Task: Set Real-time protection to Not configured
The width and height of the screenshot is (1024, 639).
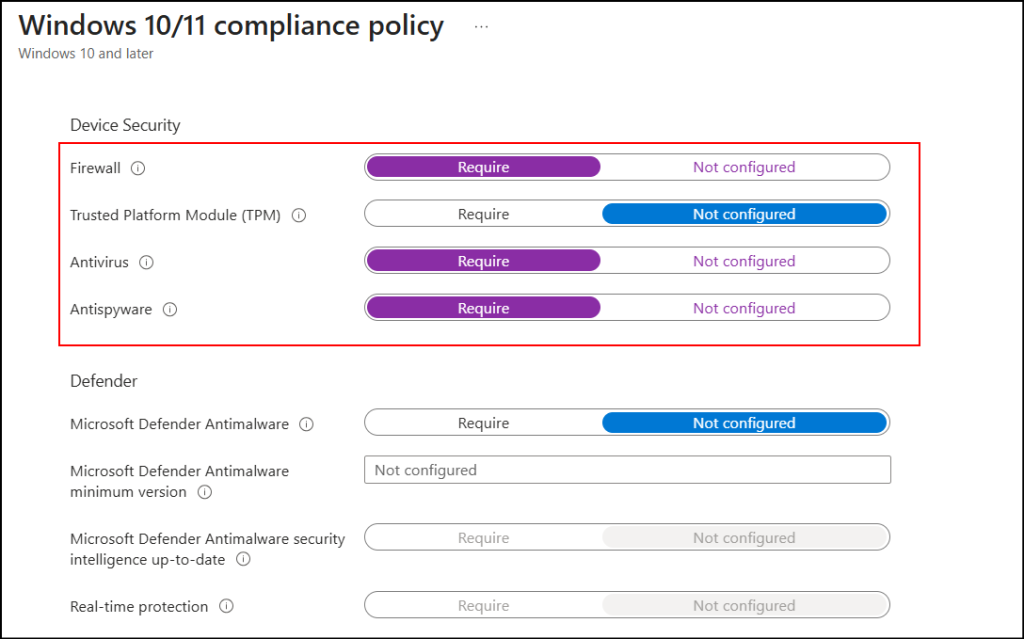Action: [744, 606]
